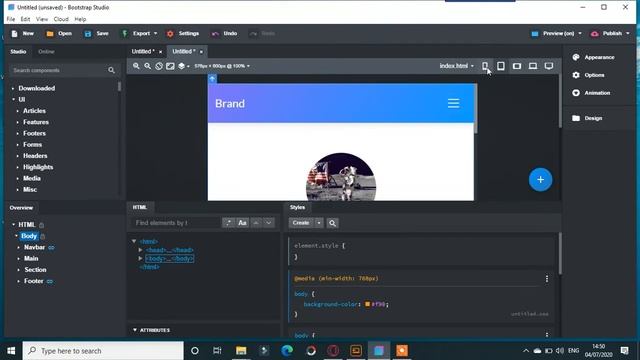The image size is (640, 360).
Task: Close the first Untitled tab
Action: (x=160, y=52)
